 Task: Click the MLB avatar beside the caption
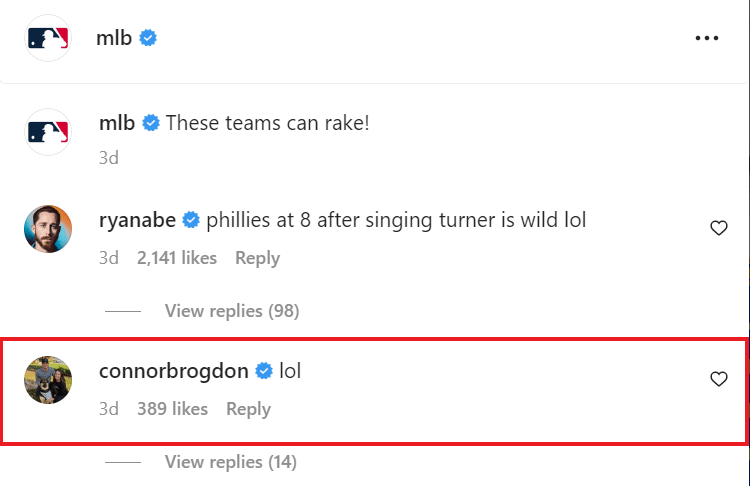pos(48,132)
